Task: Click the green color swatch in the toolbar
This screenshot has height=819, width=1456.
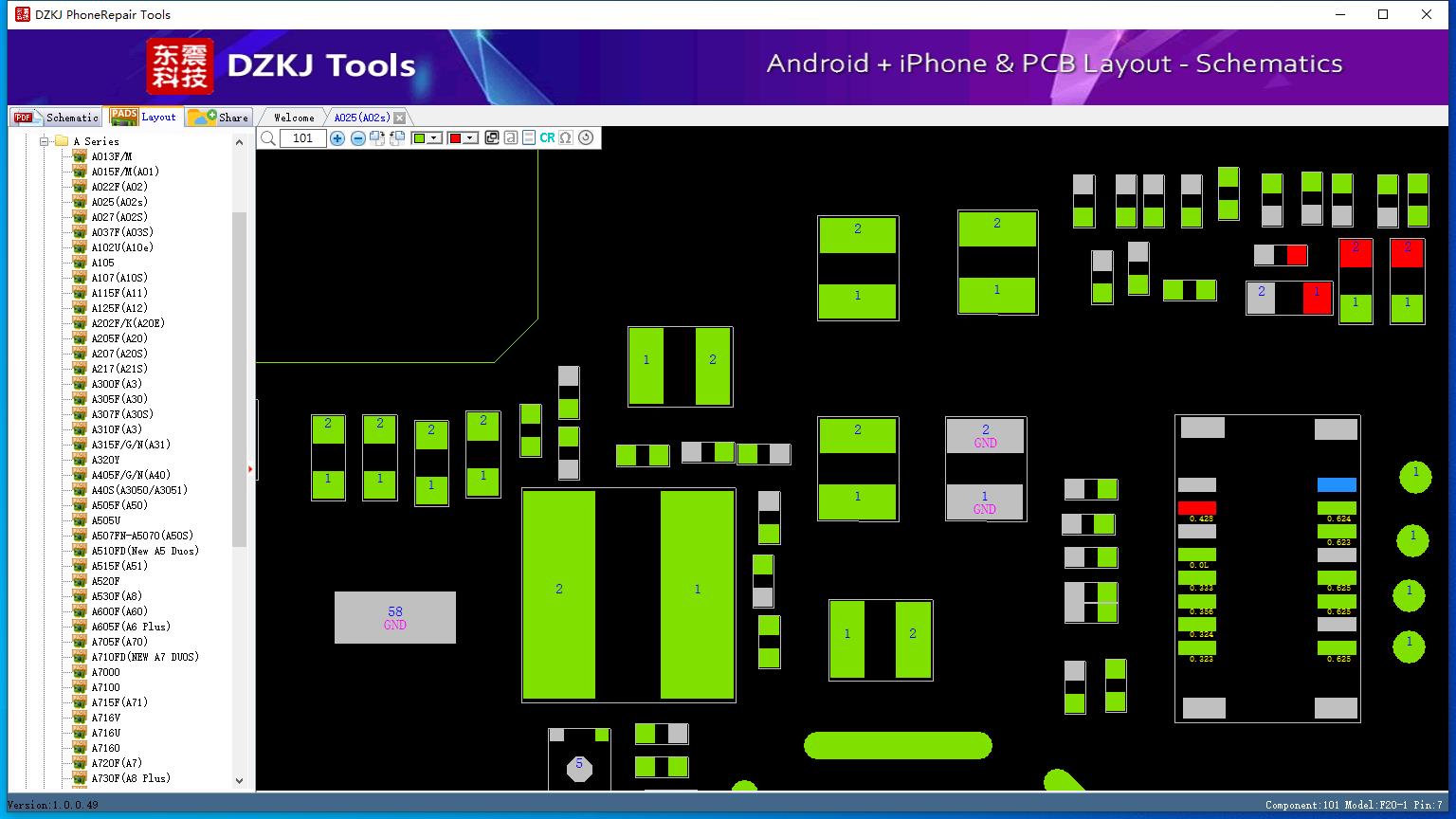Action: click(419, 138)
